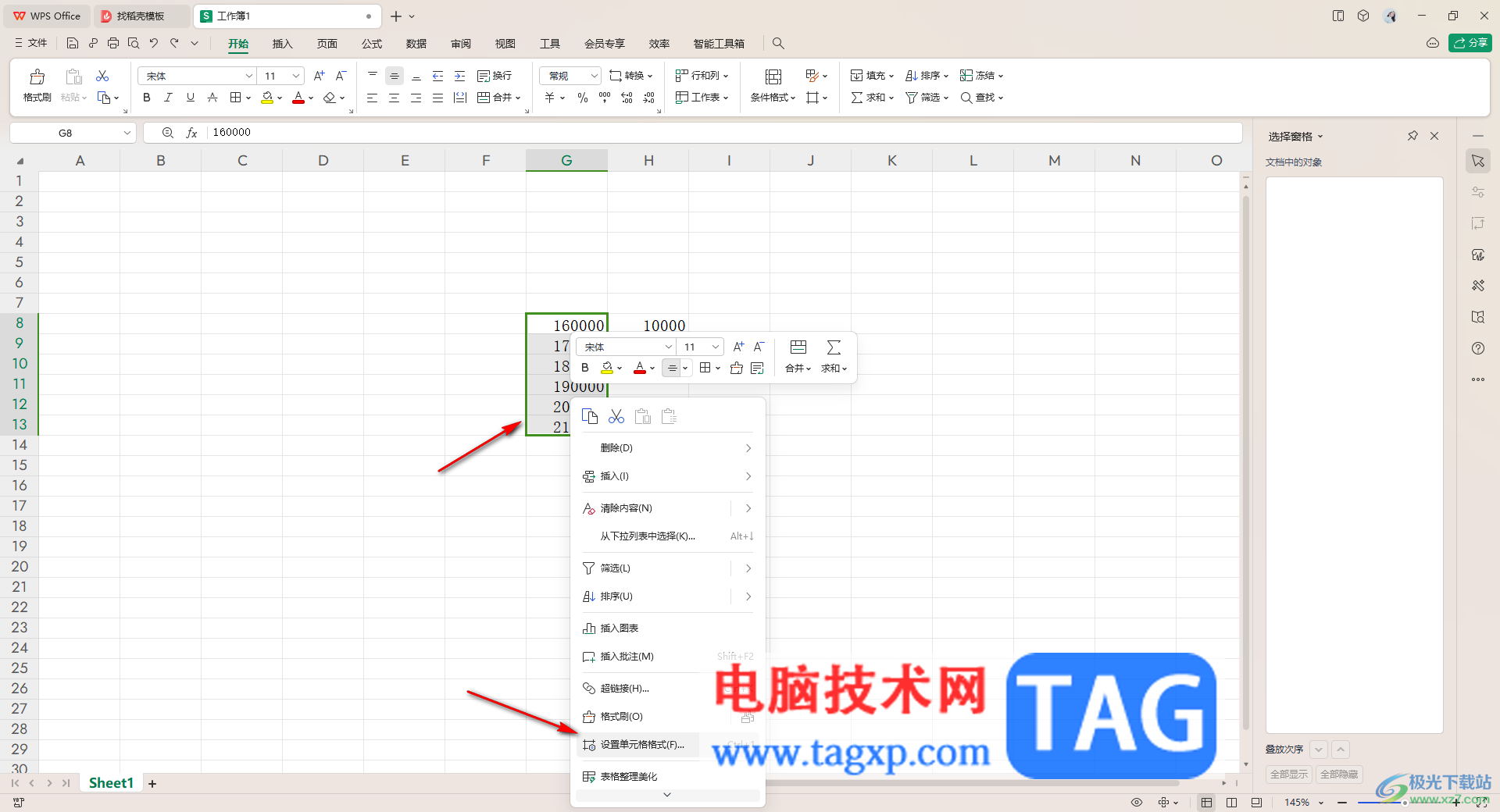
Task: Click Decrease Indent icon in ribbon
Action: [438, 76]
